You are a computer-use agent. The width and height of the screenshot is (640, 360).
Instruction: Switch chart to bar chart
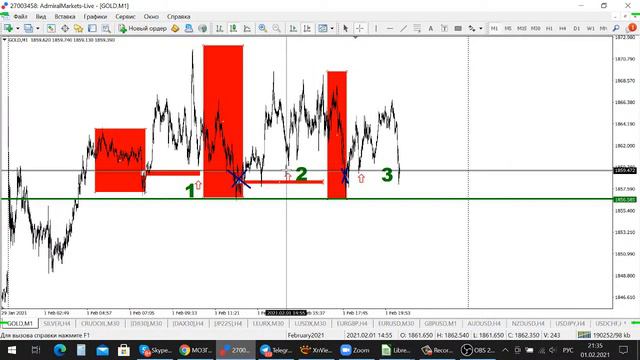pos(219,28)
